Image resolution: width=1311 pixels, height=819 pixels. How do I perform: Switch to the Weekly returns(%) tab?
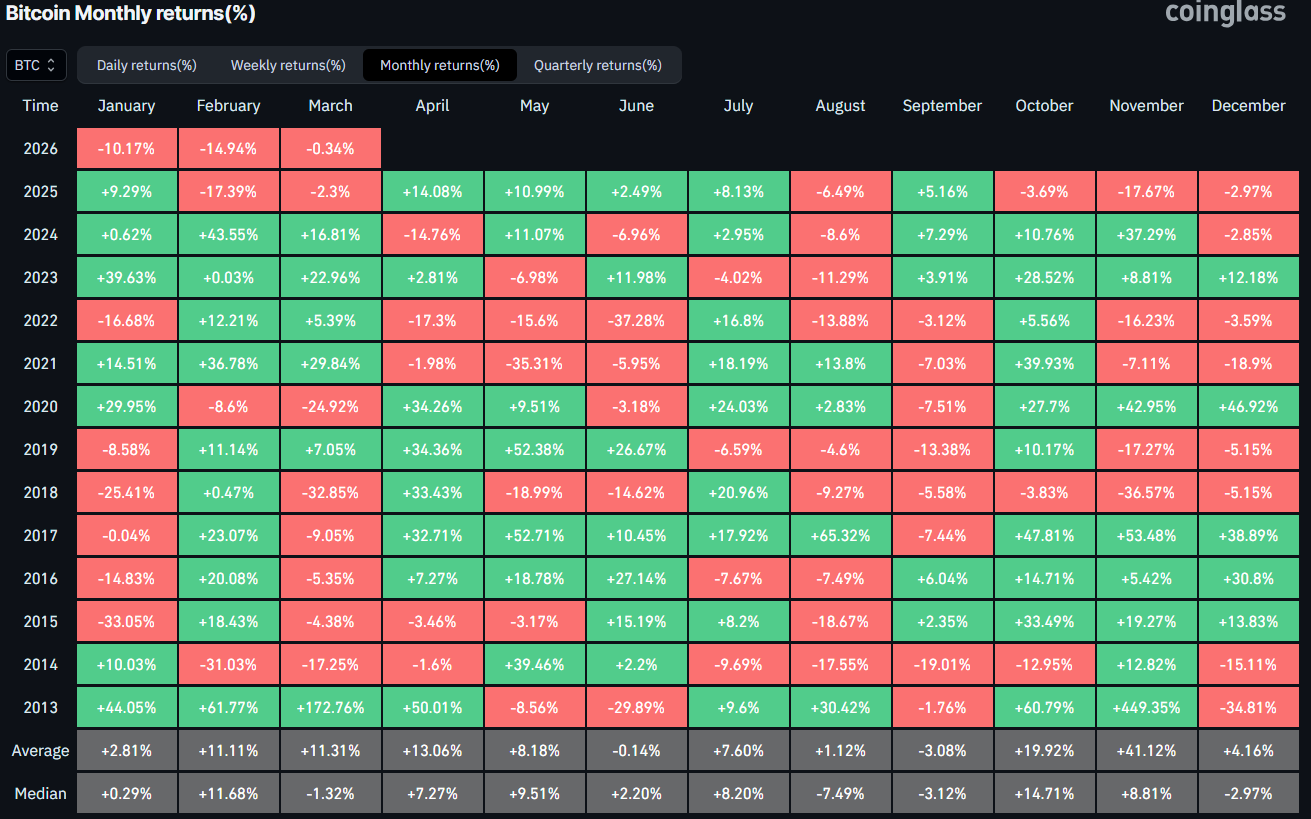[287, 64]
